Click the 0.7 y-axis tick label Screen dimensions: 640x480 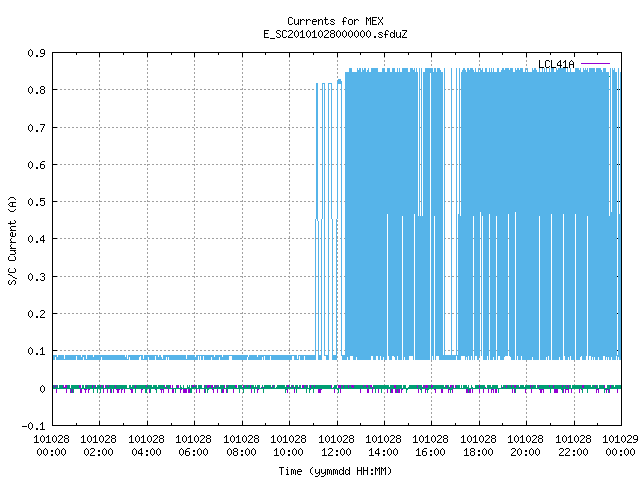pyautogui.click(x=36, y=128)
